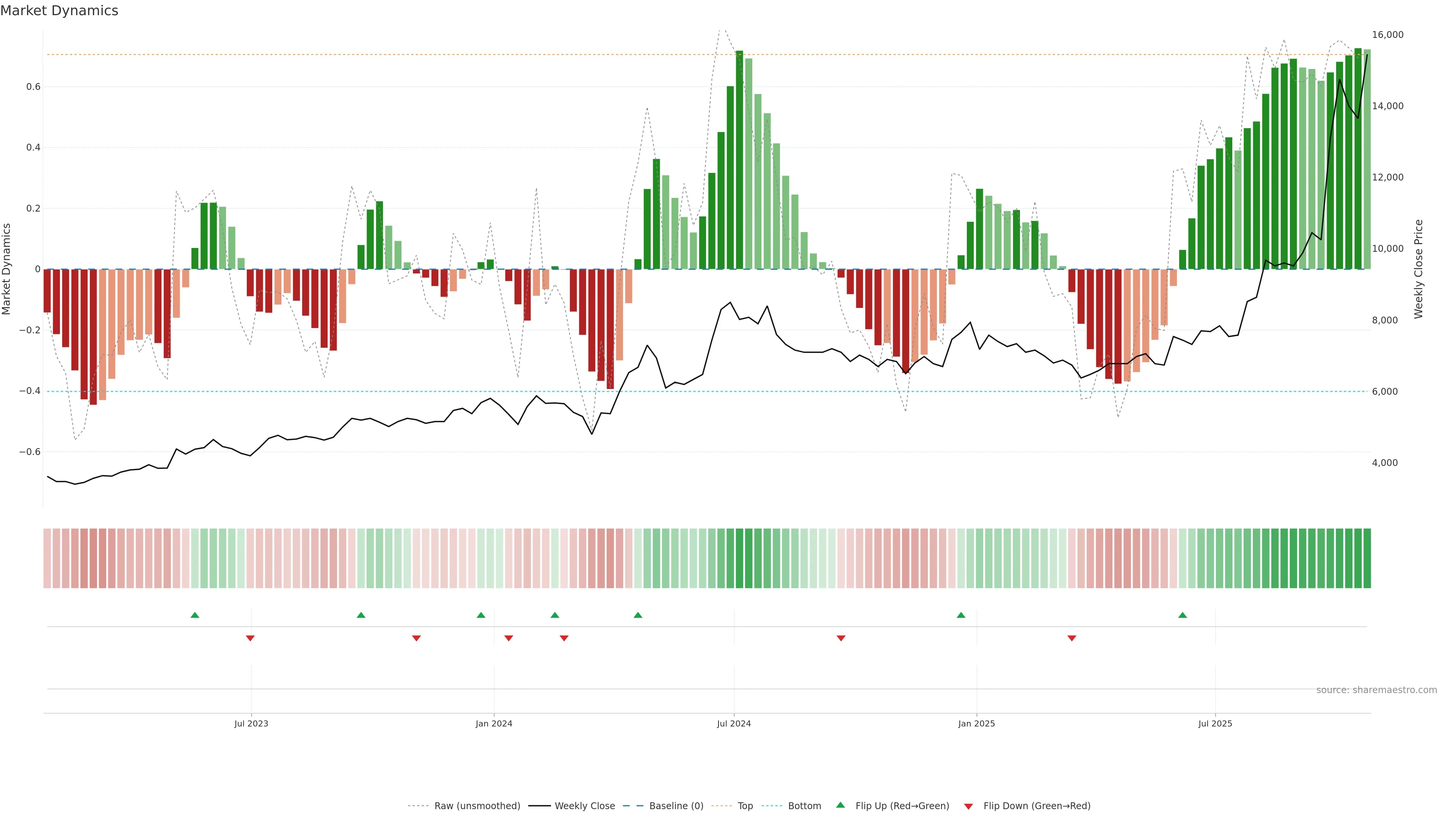
Task: Click the Jul 2024 axis label
Action: 734,723
